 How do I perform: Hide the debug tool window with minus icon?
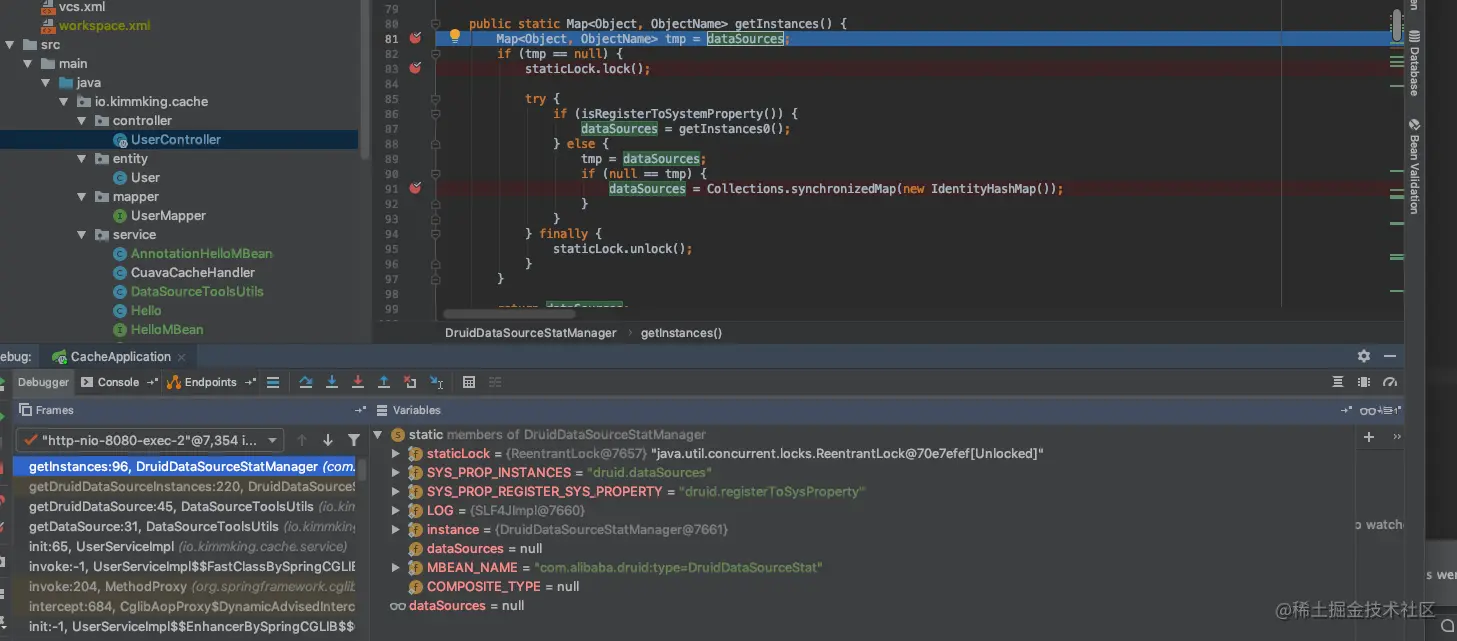[1390, 356]
